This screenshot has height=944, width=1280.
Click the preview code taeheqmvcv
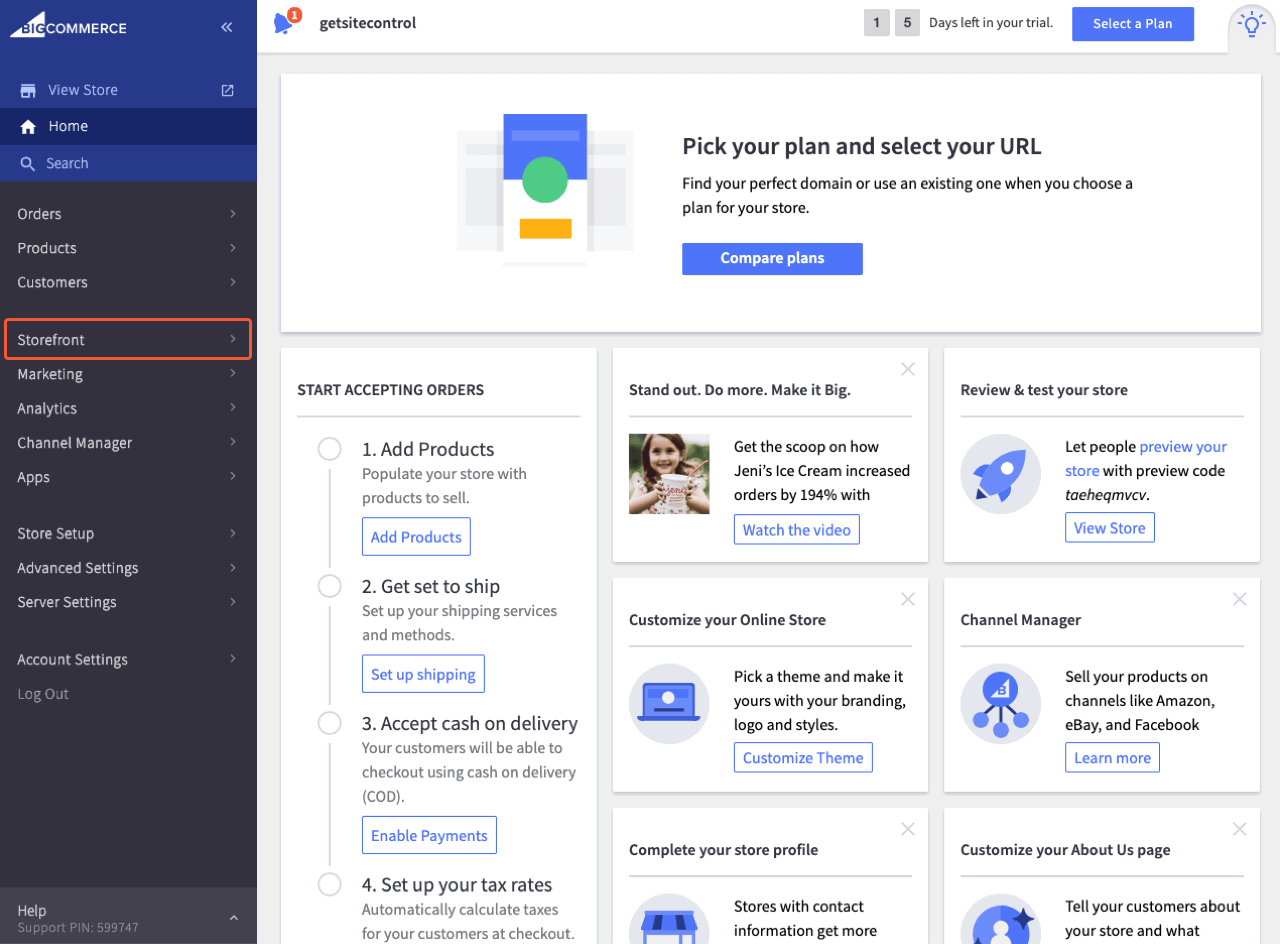pyautogui.click(x=1106, y=495)
